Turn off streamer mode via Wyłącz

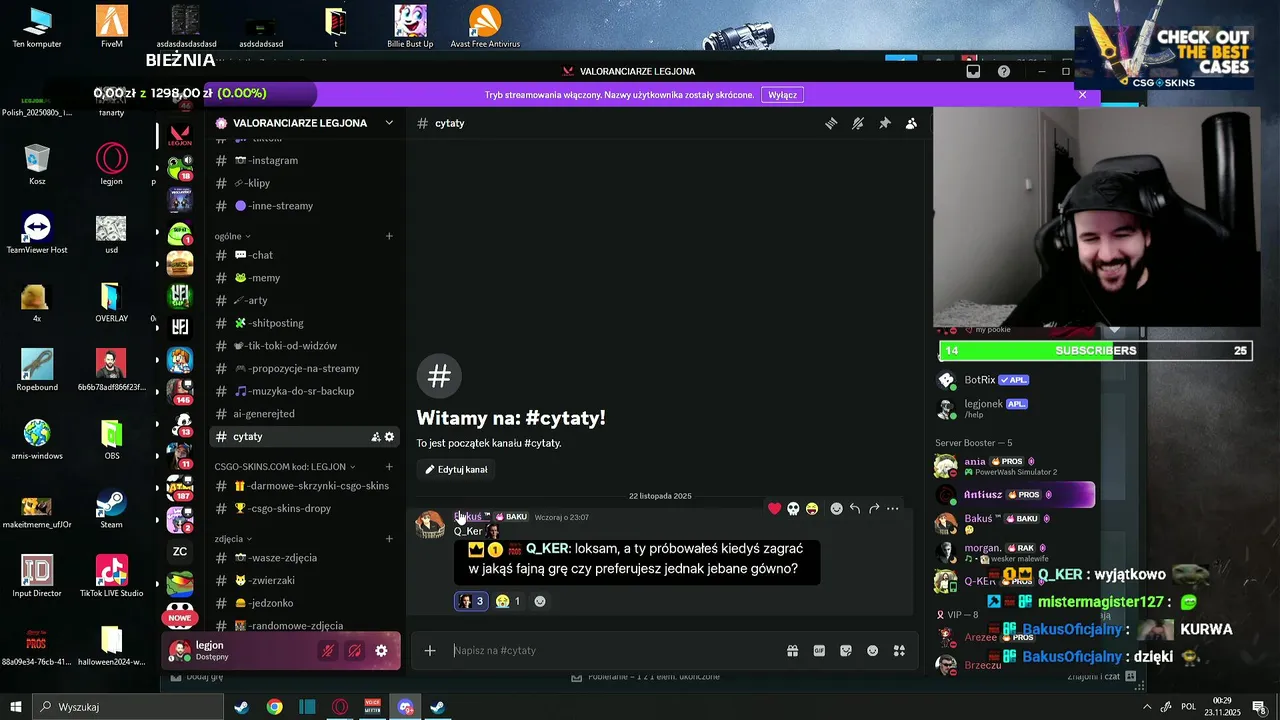(782, 95)
